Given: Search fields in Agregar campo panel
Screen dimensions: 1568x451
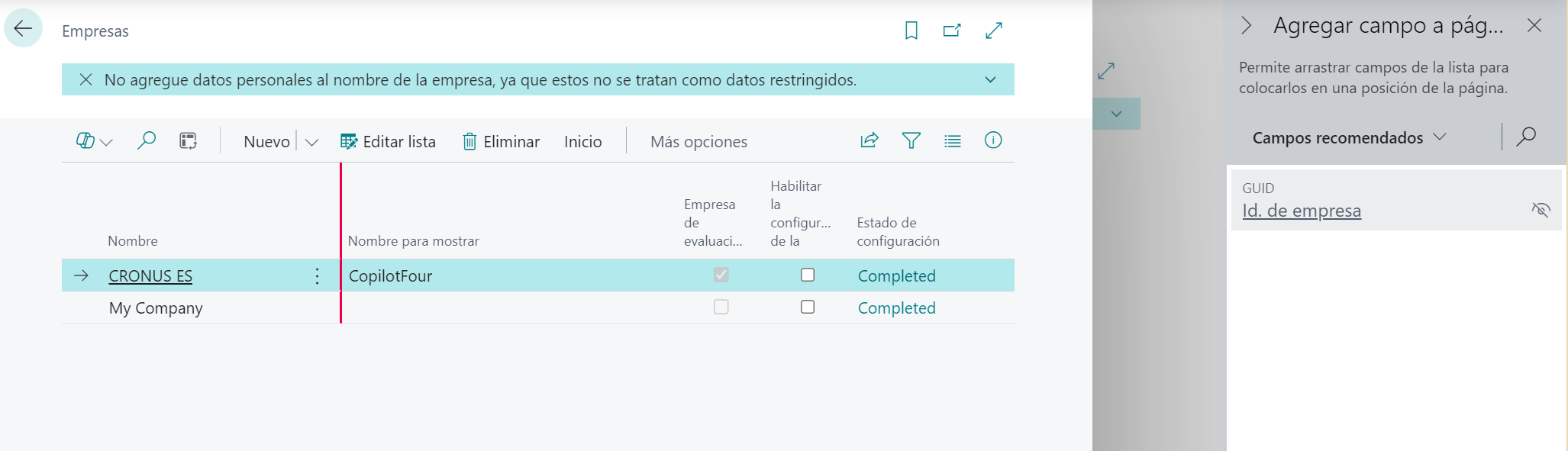Looking at the screenshot, I should click(x=1525, y=137).
